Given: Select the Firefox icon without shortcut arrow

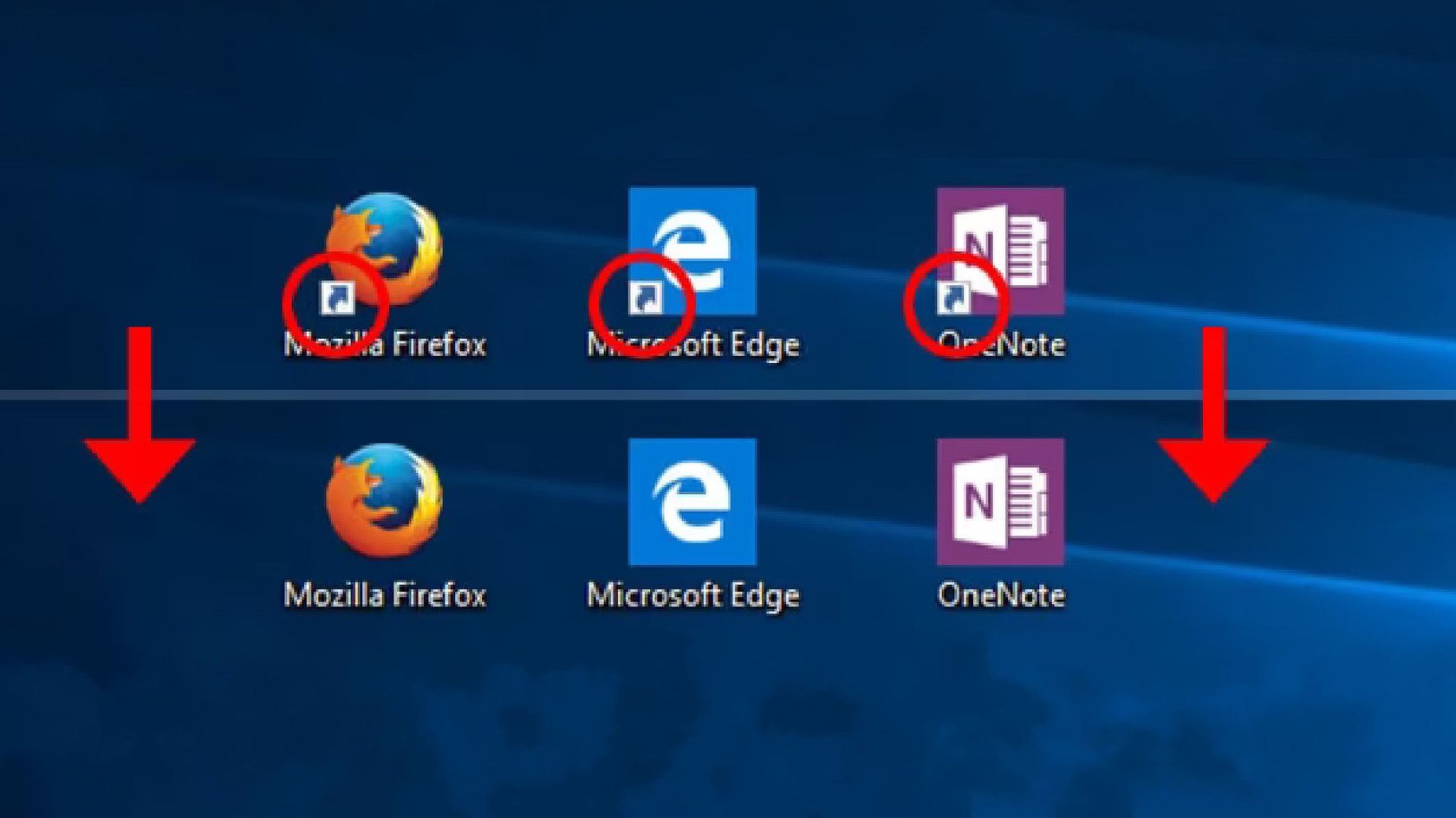Looking at the screenshot, I should tap(383, 501).
